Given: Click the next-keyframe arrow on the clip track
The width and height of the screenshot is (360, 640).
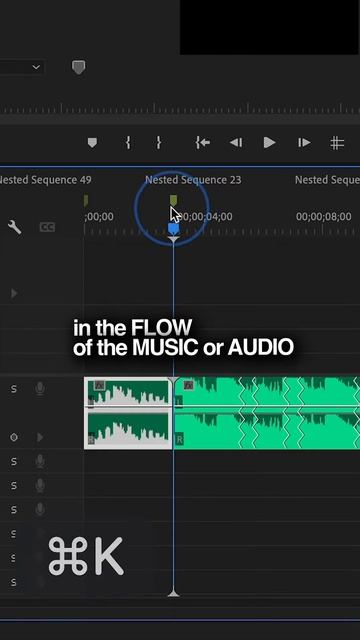Looking at the screenshot, I should [40, 437].
